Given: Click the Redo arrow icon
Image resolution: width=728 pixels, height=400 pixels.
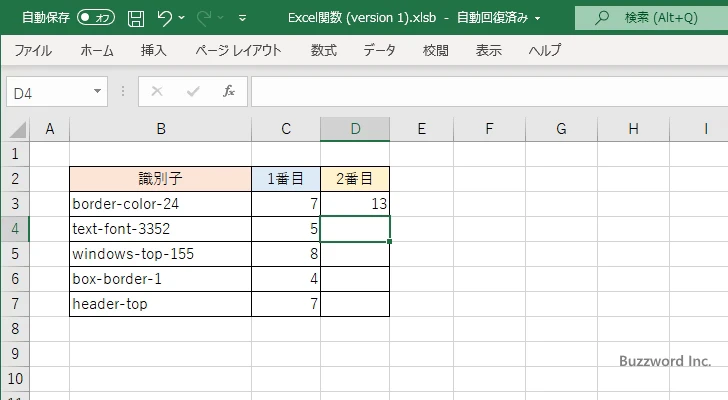Looking at the screenshot, I should coord(203,18).
